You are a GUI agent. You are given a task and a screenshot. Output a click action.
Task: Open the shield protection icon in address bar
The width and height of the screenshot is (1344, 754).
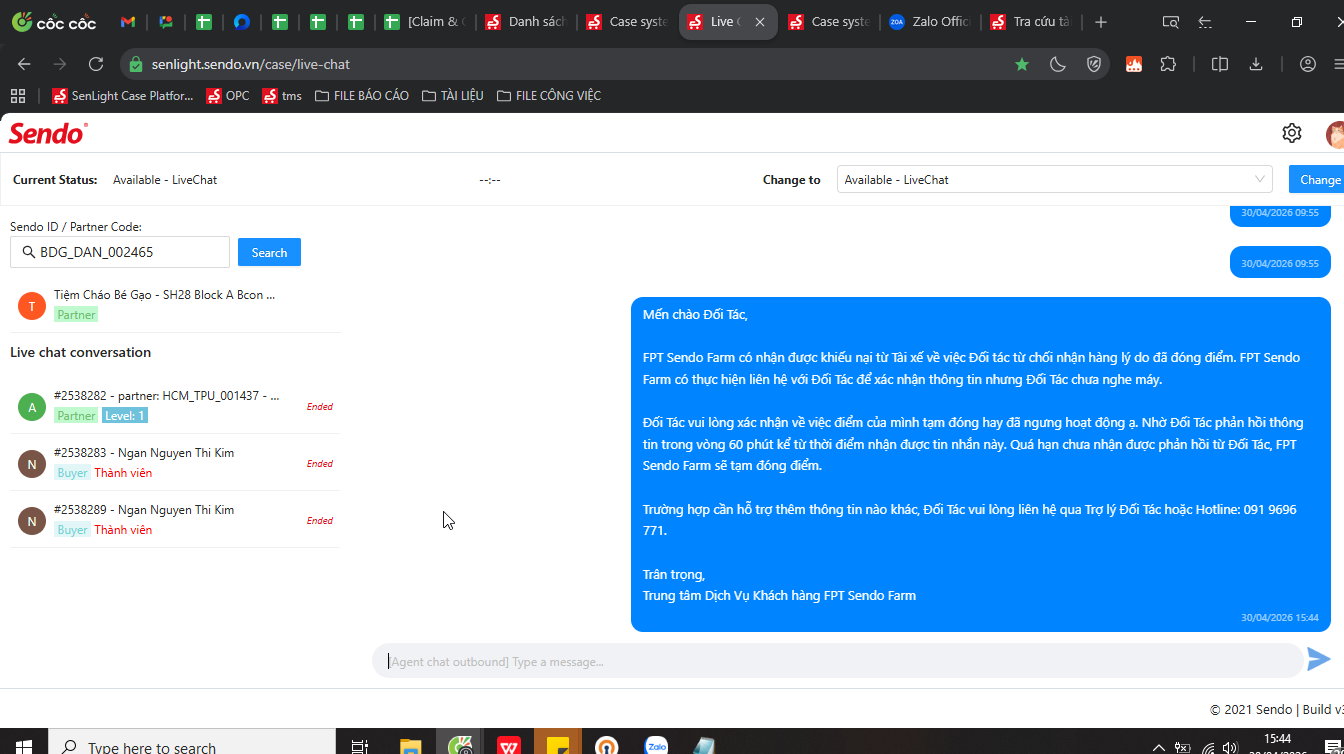[x=1094, y=64]
